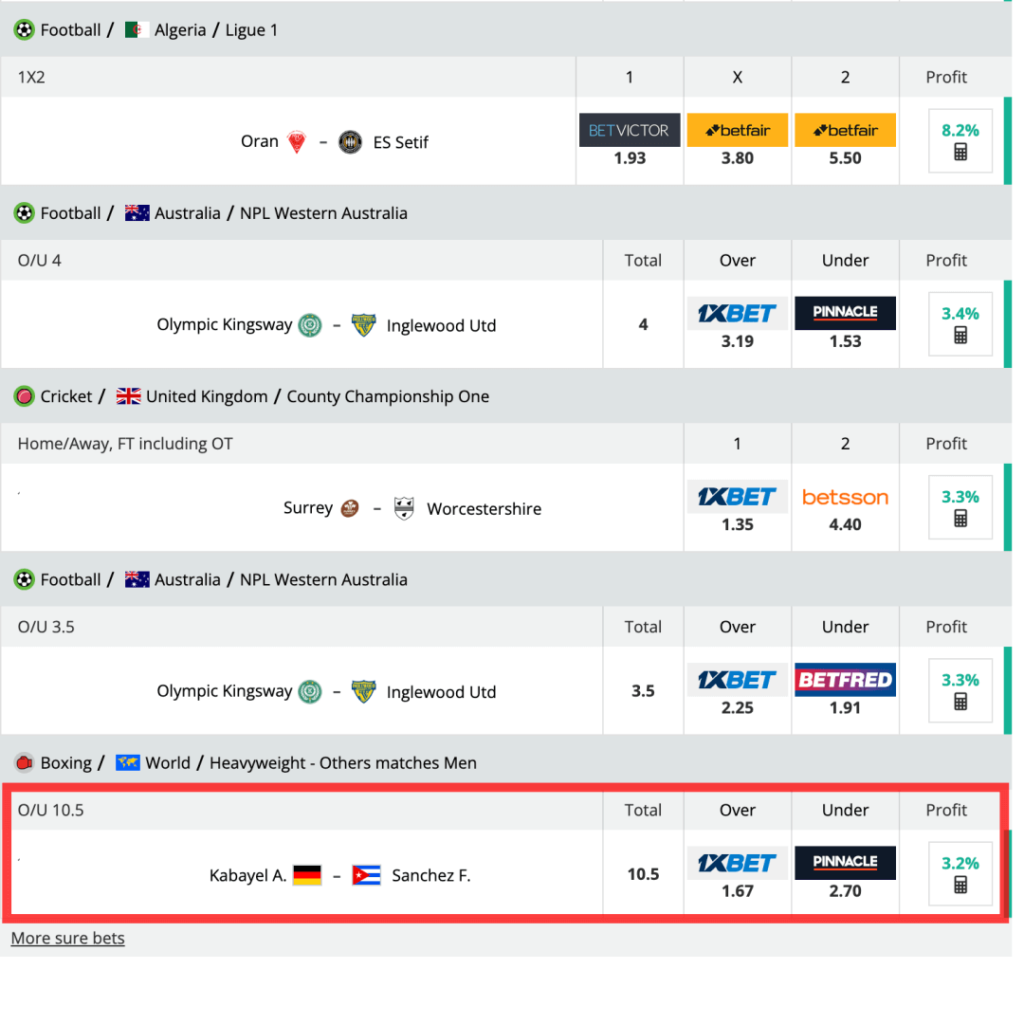Image resolution: width=1024 pixels, height=1024 pixels.
Task: Open calculator for Kabayel vs Sanchez bet
Action: [960, 885]
